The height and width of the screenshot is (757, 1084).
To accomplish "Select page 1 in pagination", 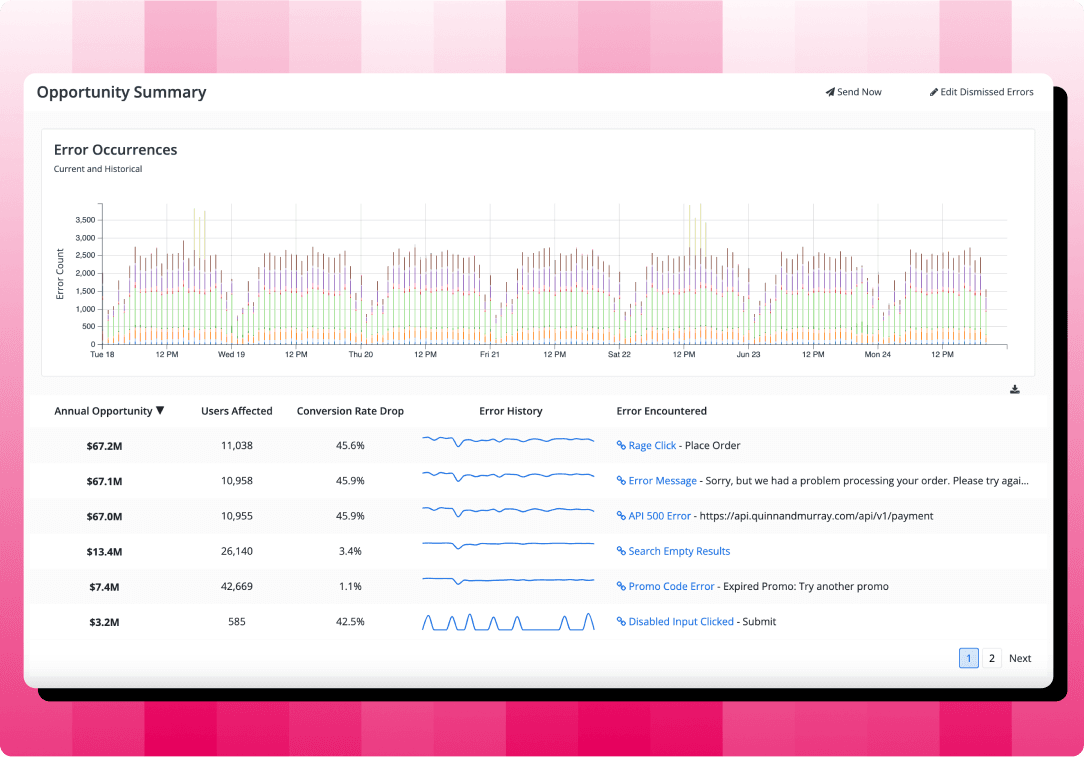I will [x=968, y=658].
